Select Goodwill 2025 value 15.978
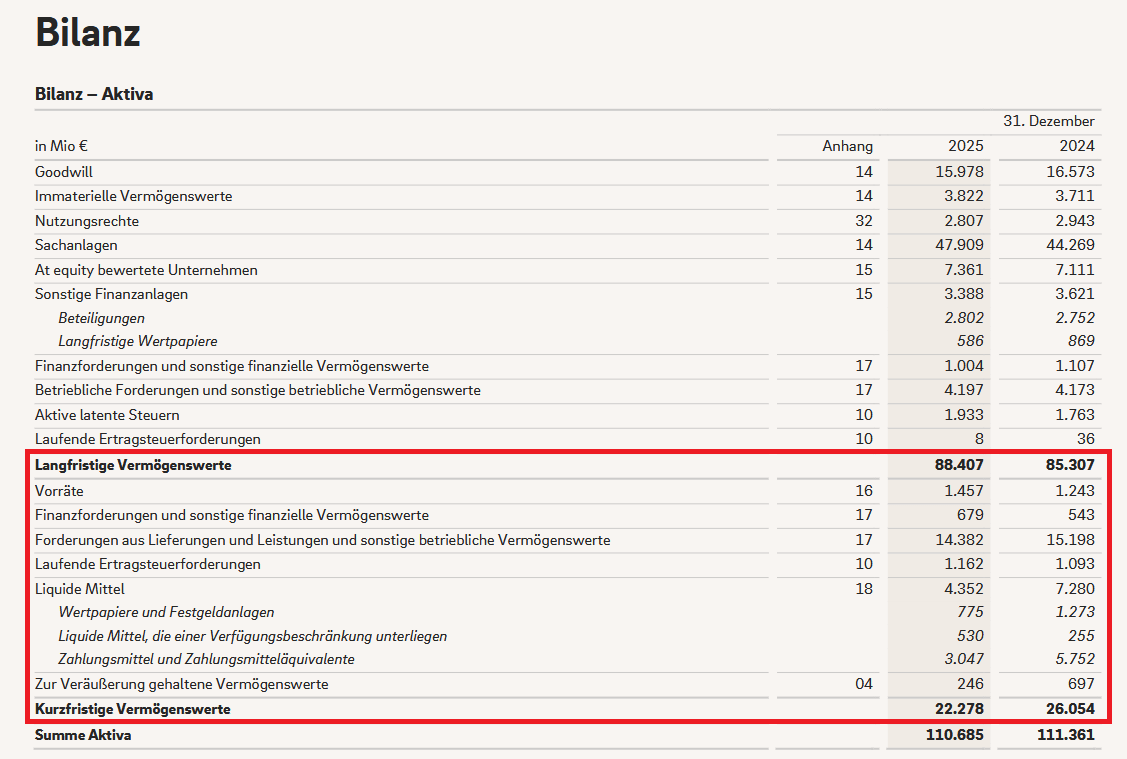This screenshot has height=759, width=1127. (959, 172)
